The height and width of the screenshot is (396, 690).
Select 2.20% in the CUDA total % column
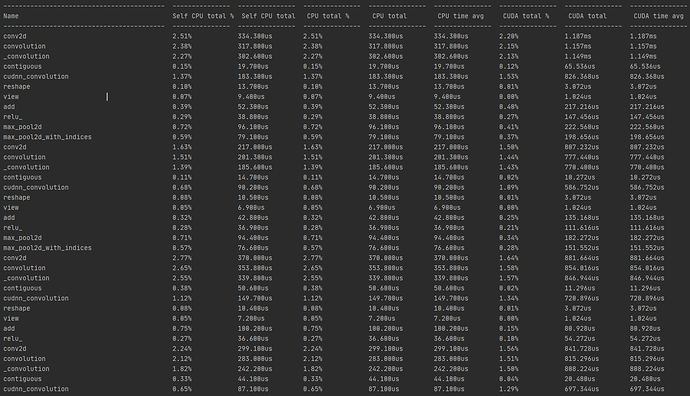(508, 36)
